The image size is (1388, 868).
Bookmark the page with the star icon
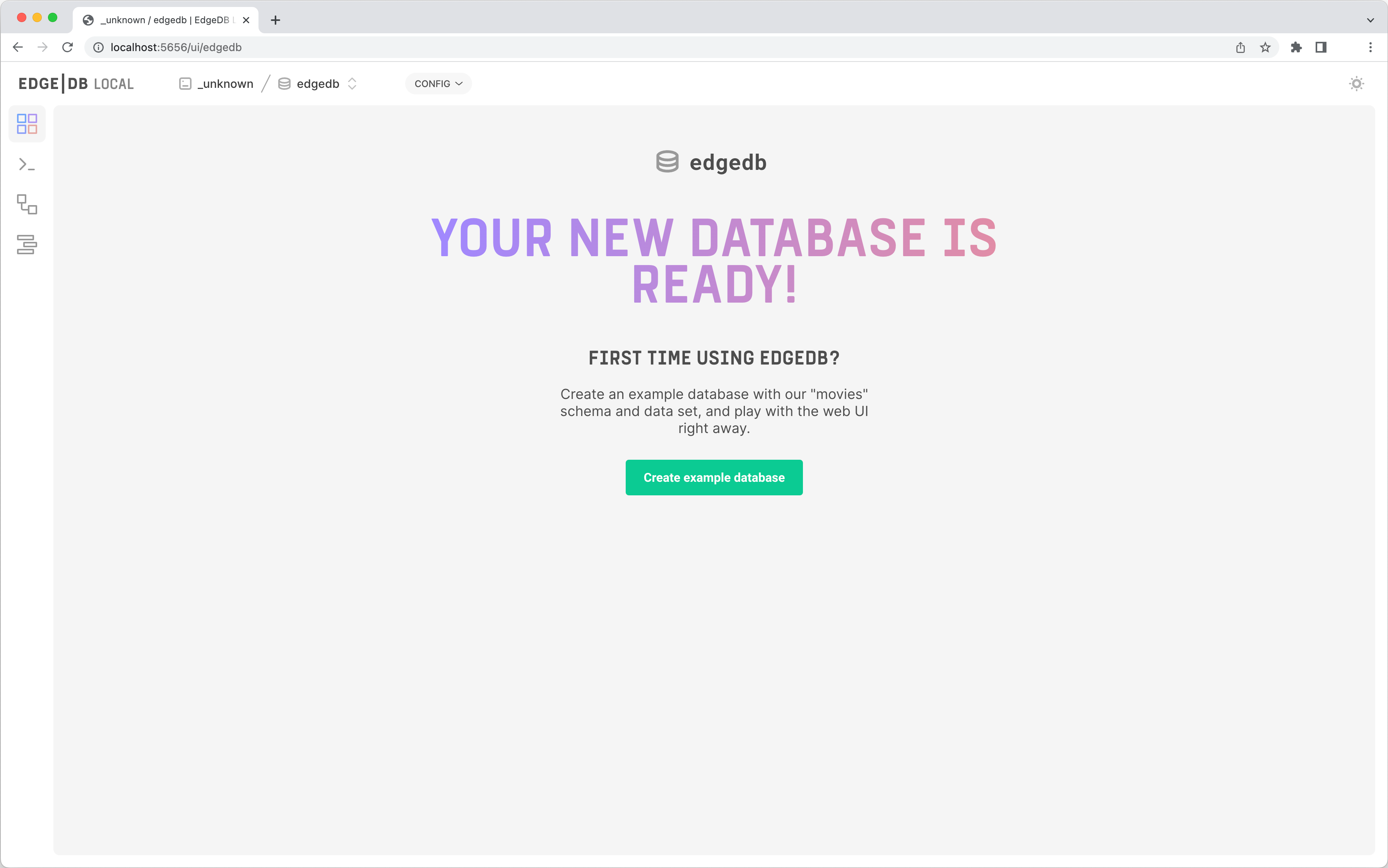(x=1265, y=47)
